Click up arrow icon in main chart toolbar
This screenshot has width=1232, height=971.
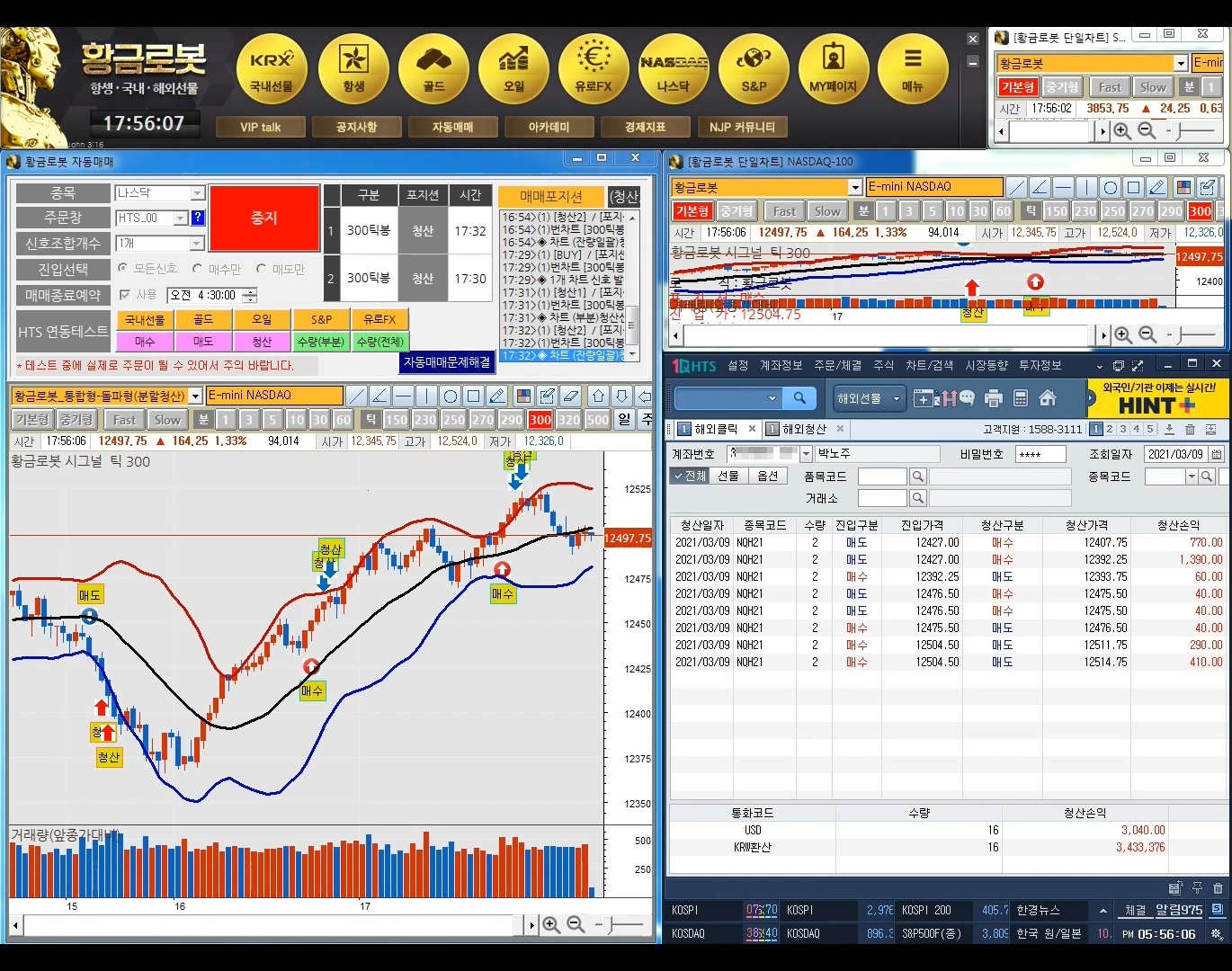(x=598, y=396)
